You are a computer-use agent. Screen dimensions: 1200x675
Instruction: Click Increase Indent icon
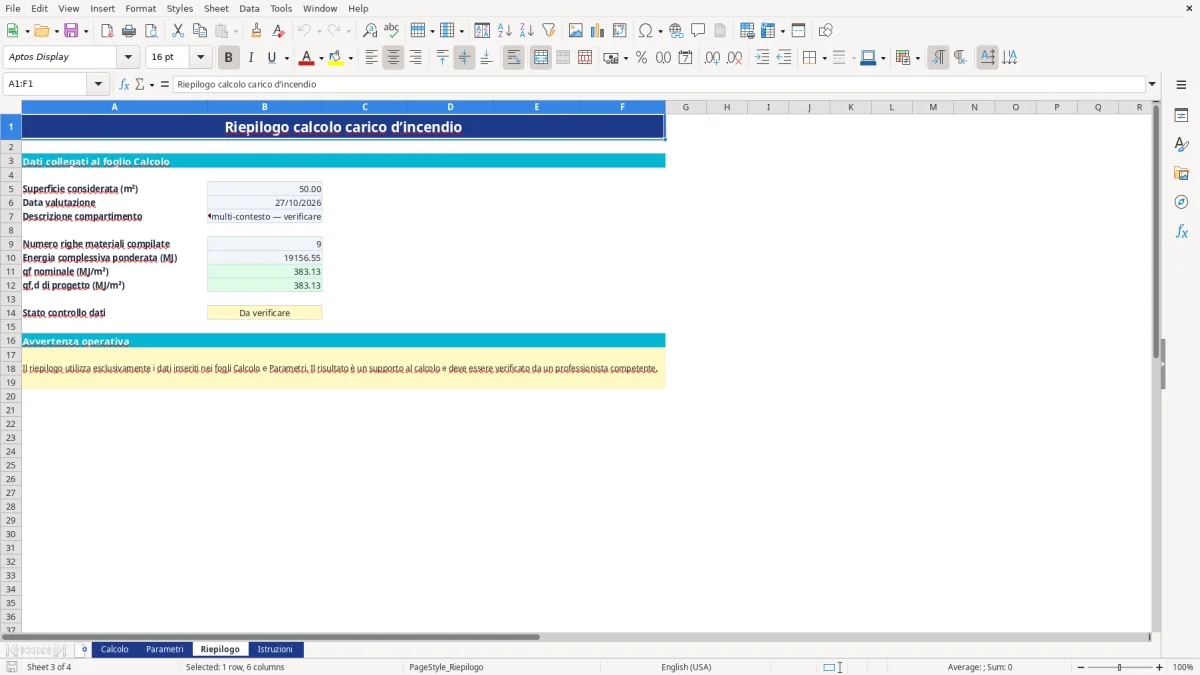(762, 58)
